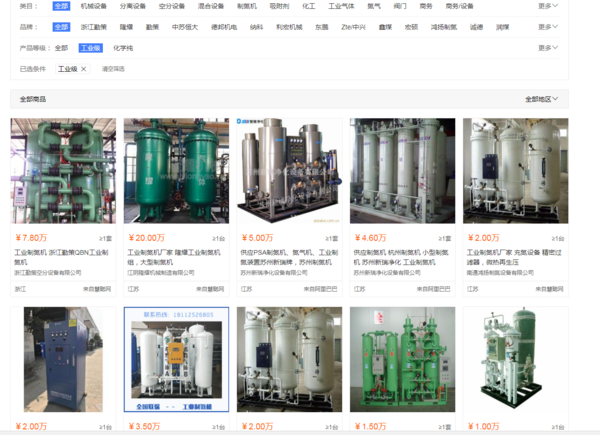
Task: Expand more brands in 品牌 row
Action: click(x=547, y=27)
